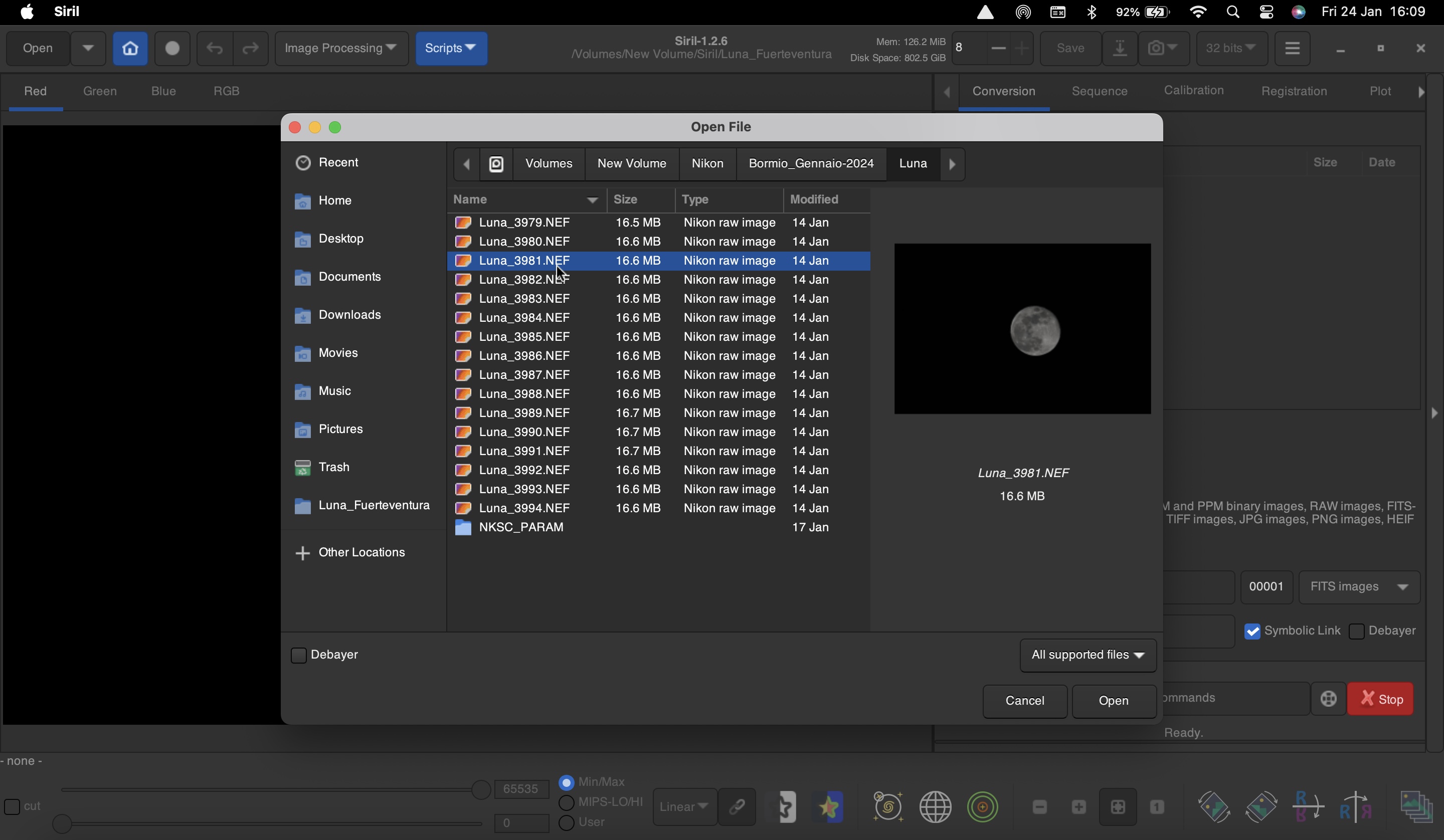Image resolution: width=1444 pixels, height=840 pixels.
Task: Enable the Debayer checkbox in Open File dialog
Action: point(298,655)
